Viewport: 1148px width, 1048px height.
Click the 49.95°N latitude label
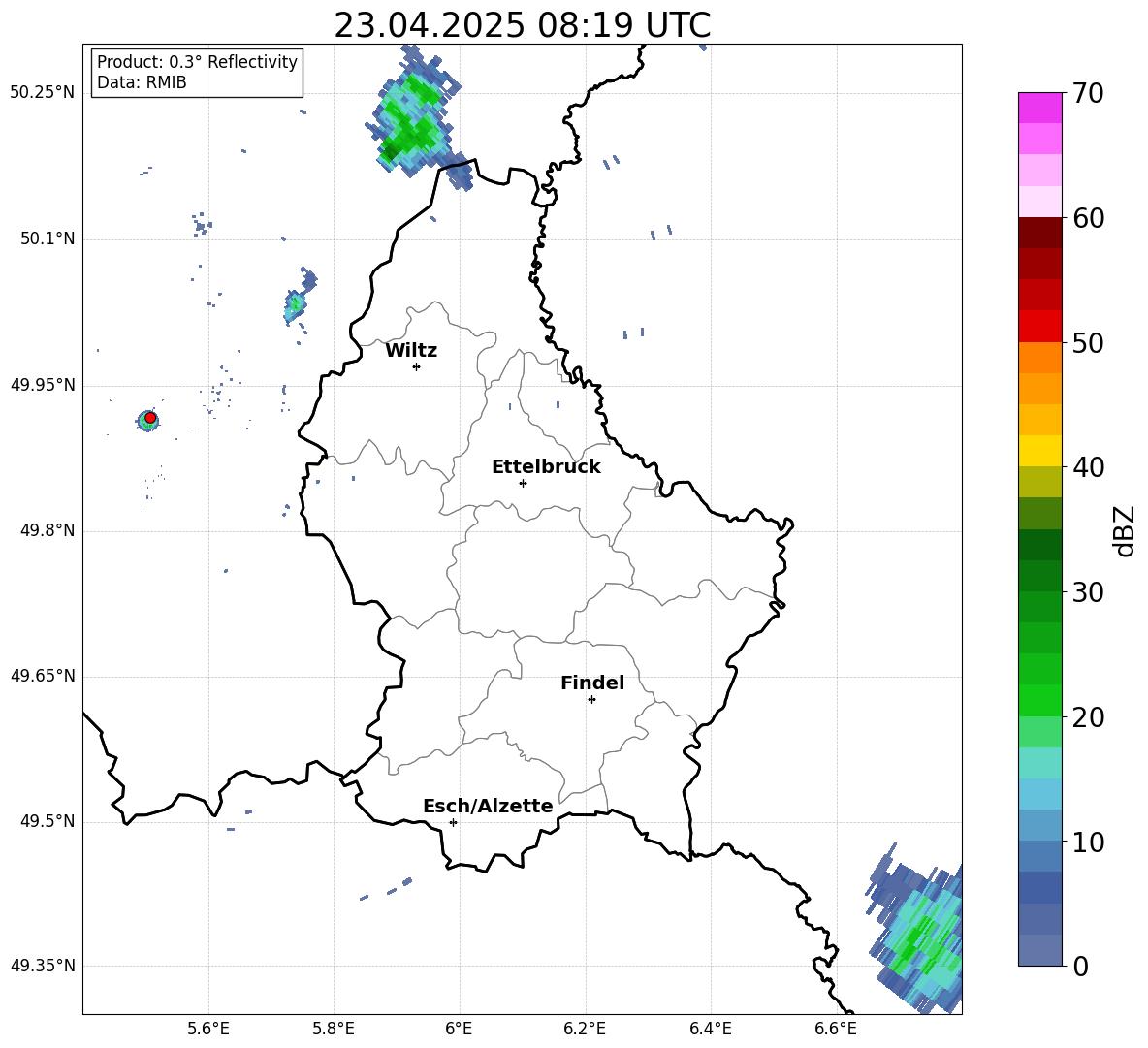pyautogui.click(x=43, y=385)
